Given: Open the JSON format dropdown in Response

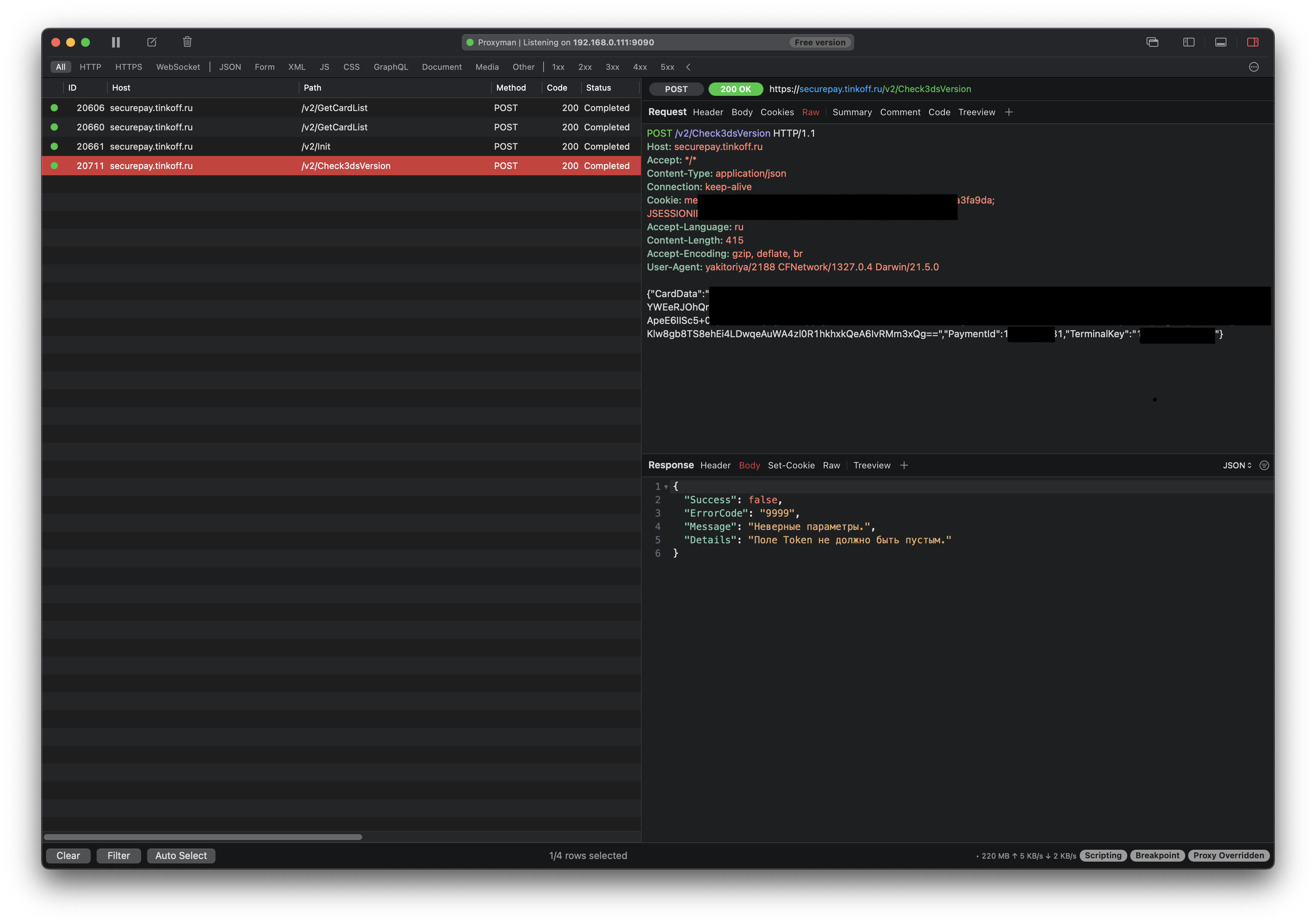Looking at the screenshot, I should tap(1237, 466).
